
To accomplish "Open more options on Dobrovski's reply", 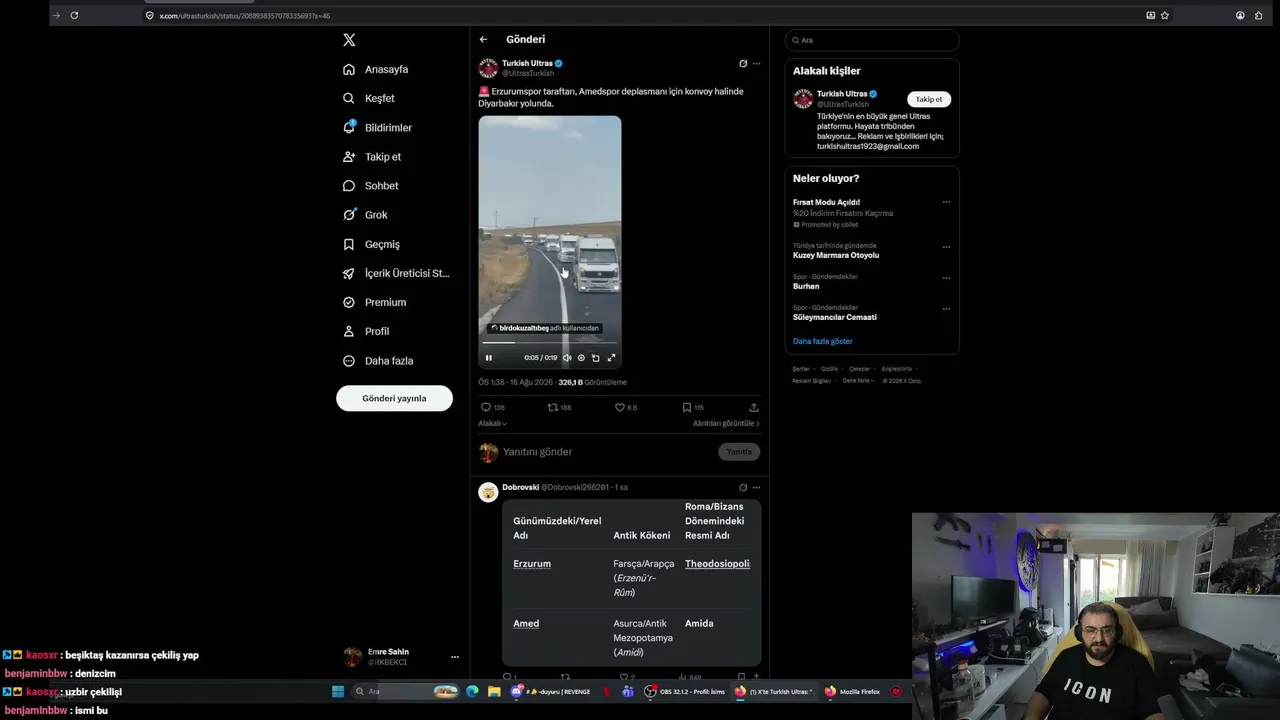I will 756,488.
